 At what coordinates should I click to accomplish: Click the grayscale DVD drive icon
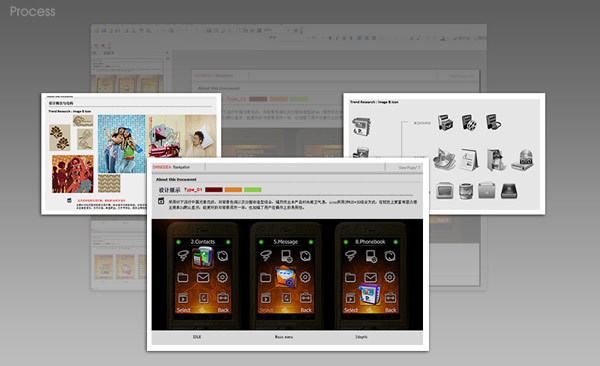pyautogui.click(x=523, y=160)
